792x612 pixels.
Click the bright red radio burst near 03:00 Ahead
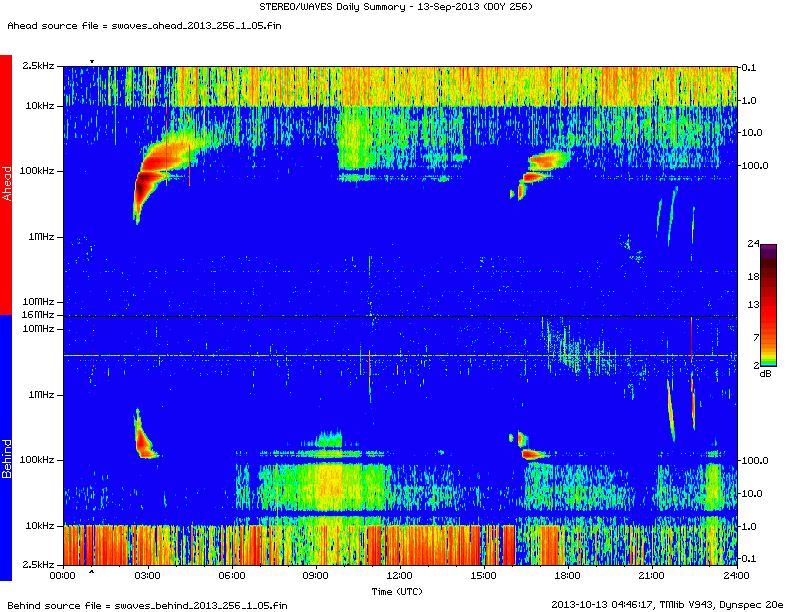coord(153,160)
